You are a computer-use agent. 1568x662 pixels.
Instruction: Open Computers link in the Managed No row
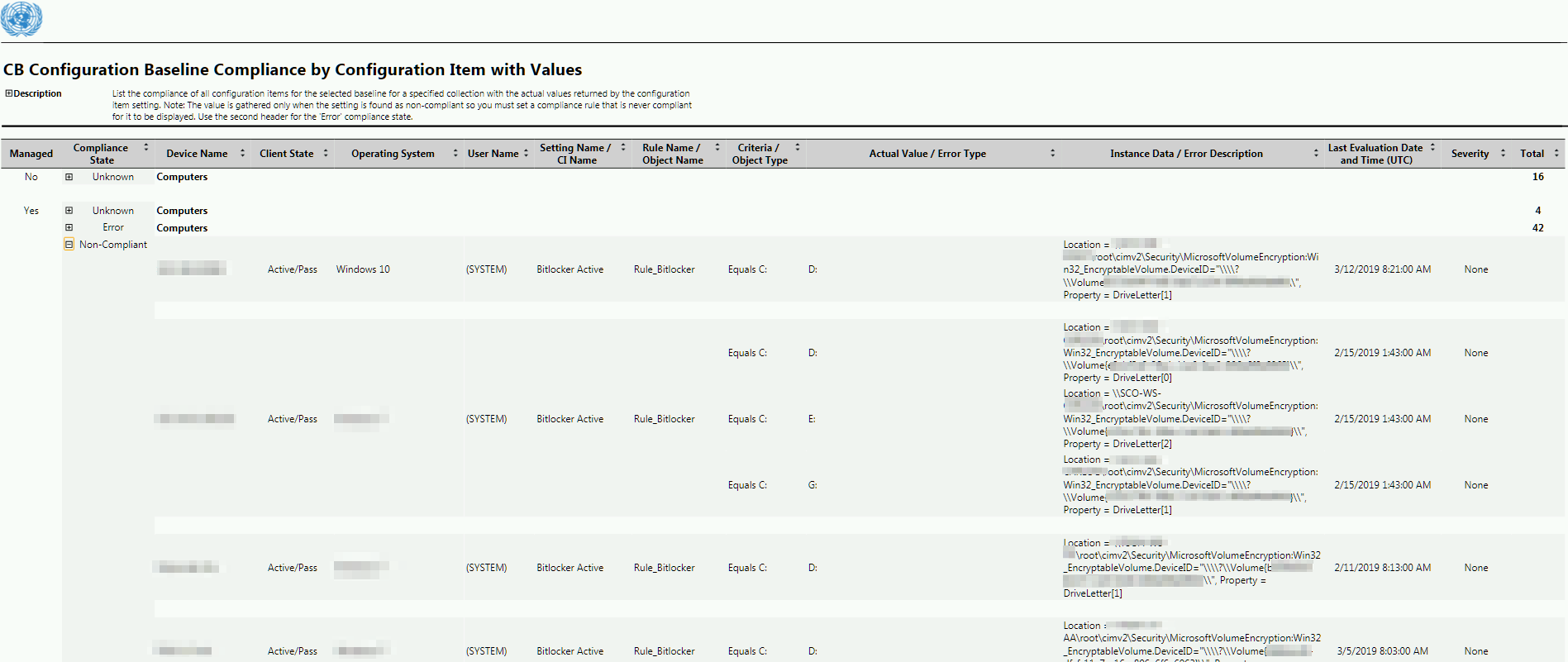pyautogui.click(x=182, y=177)
